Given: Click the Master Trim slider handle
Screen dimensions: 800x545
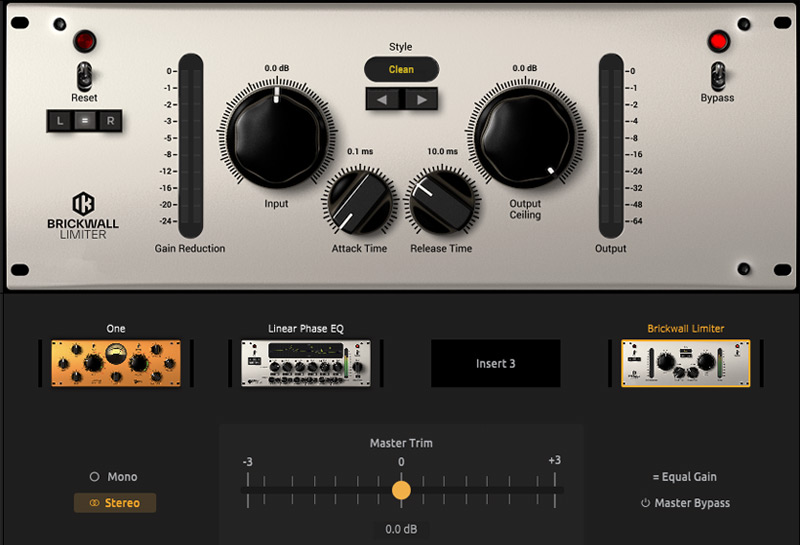Looking at the screenshot, I should click(401, 490).
